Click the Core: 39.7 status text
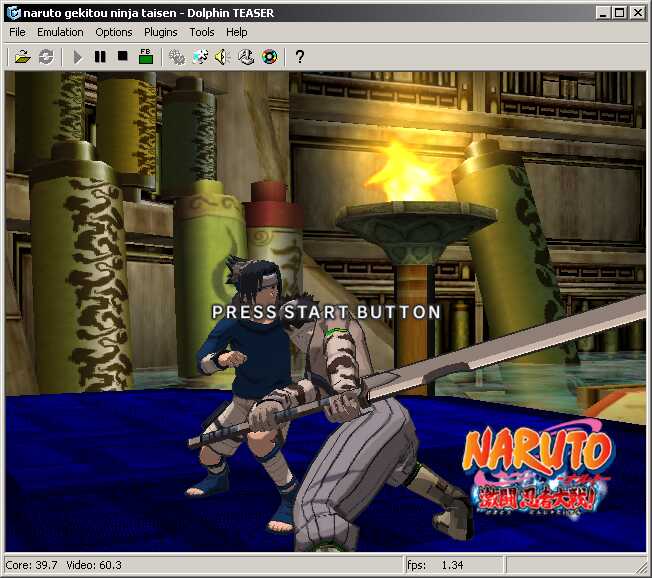This screenshot has height=578, width=652. pos(31,565)
